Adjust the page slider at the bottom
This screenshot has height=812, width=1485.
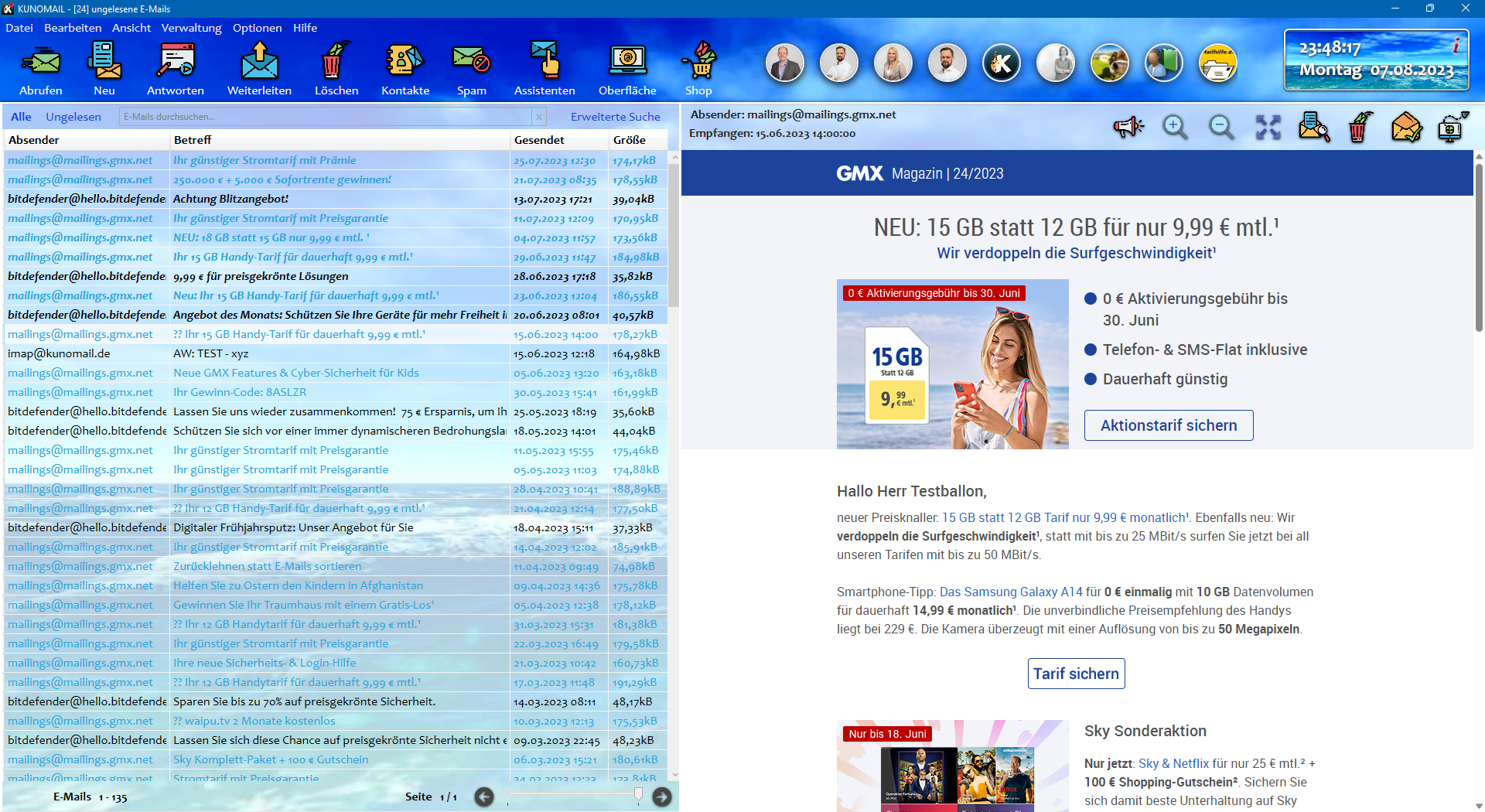point(638,795)
